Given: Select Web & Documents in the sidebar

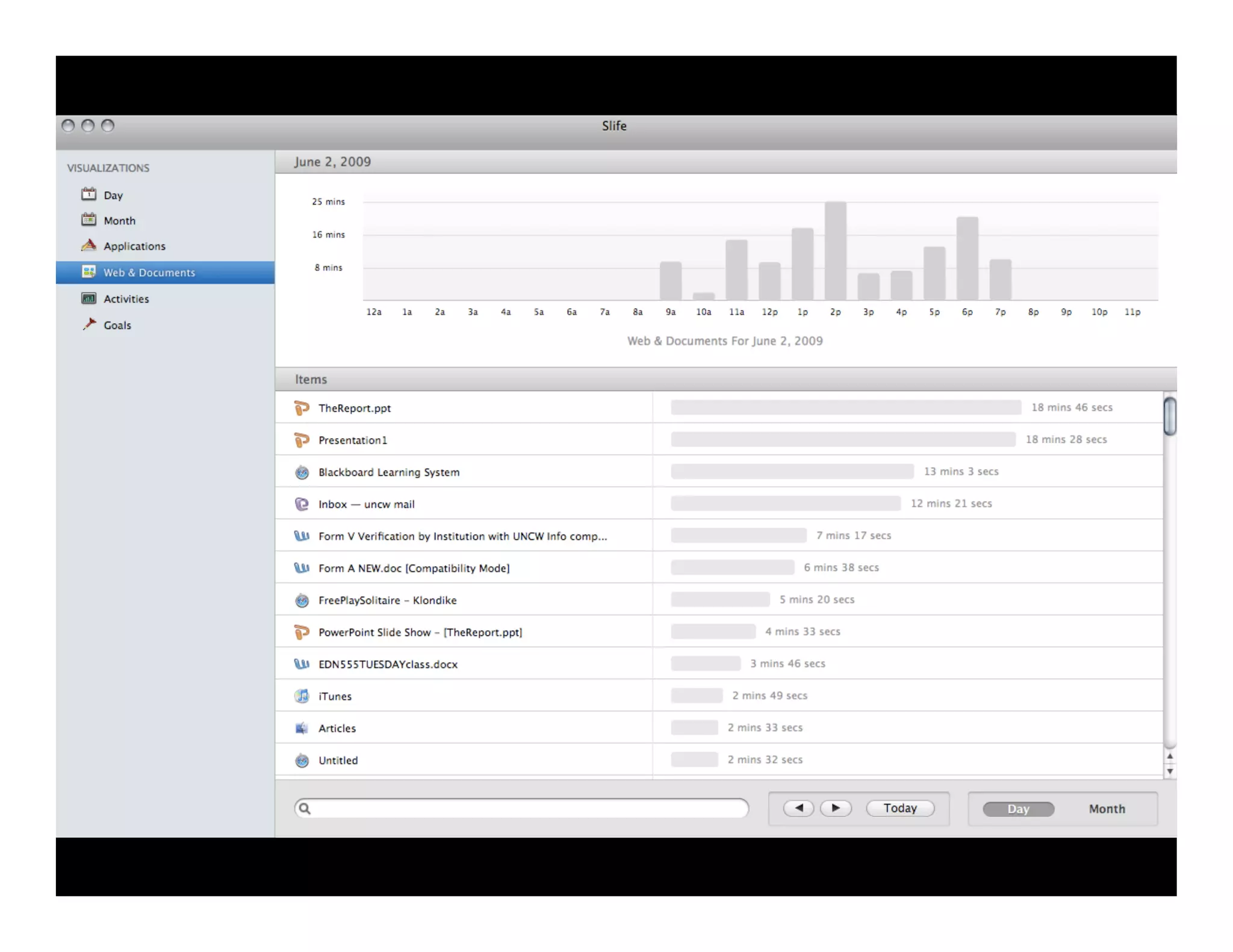Looking at the screenshot, I should pyautogui.click(x=149, y=273).
